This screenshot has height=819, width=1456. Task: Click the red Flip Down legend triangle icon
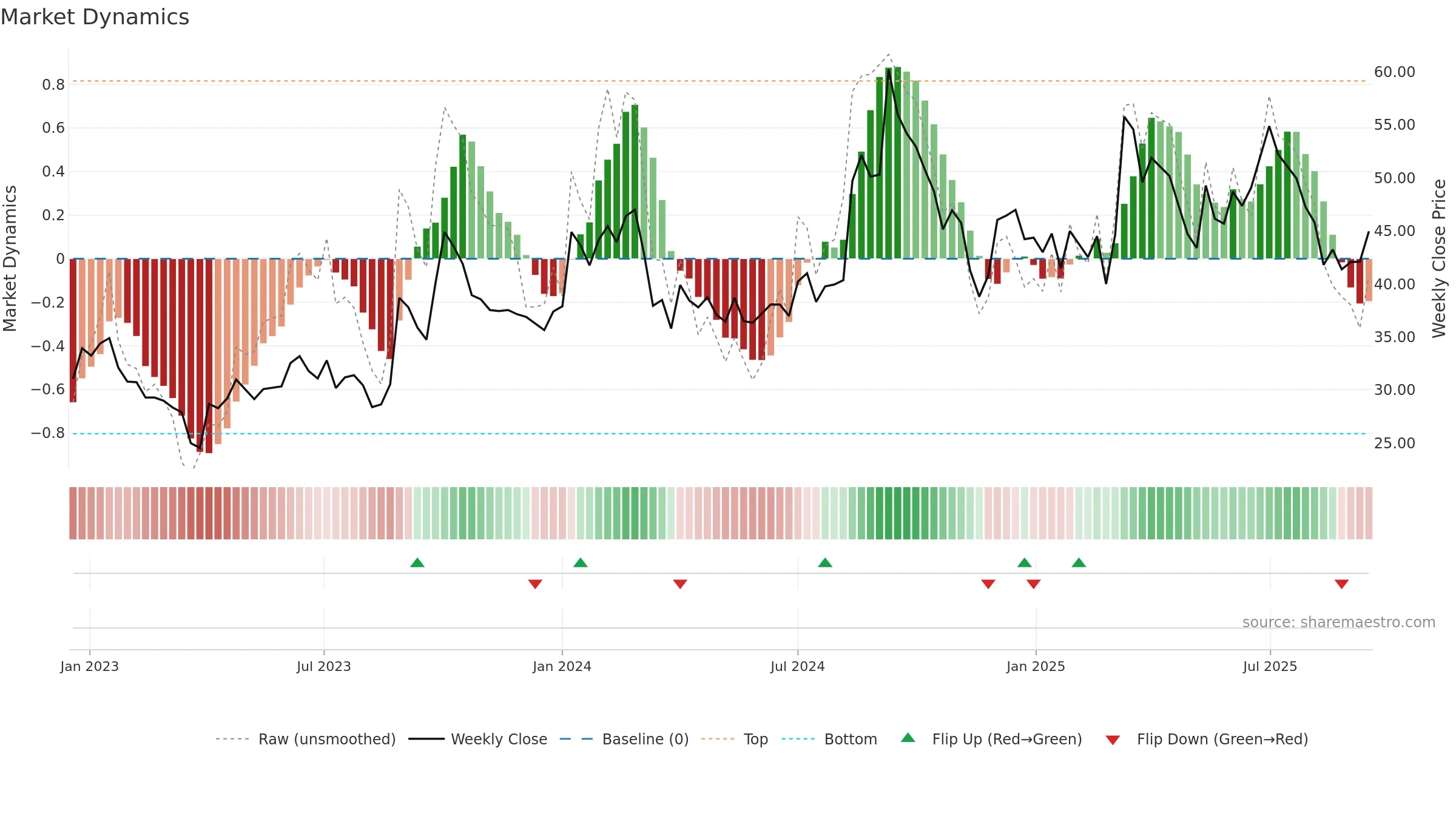point(1113,740)
